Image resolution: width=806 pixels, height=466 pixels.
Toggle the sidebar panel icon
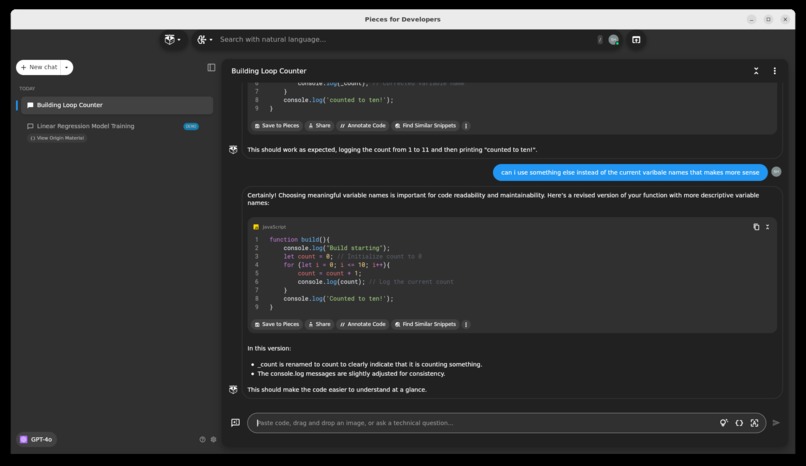tap(211, 67)
